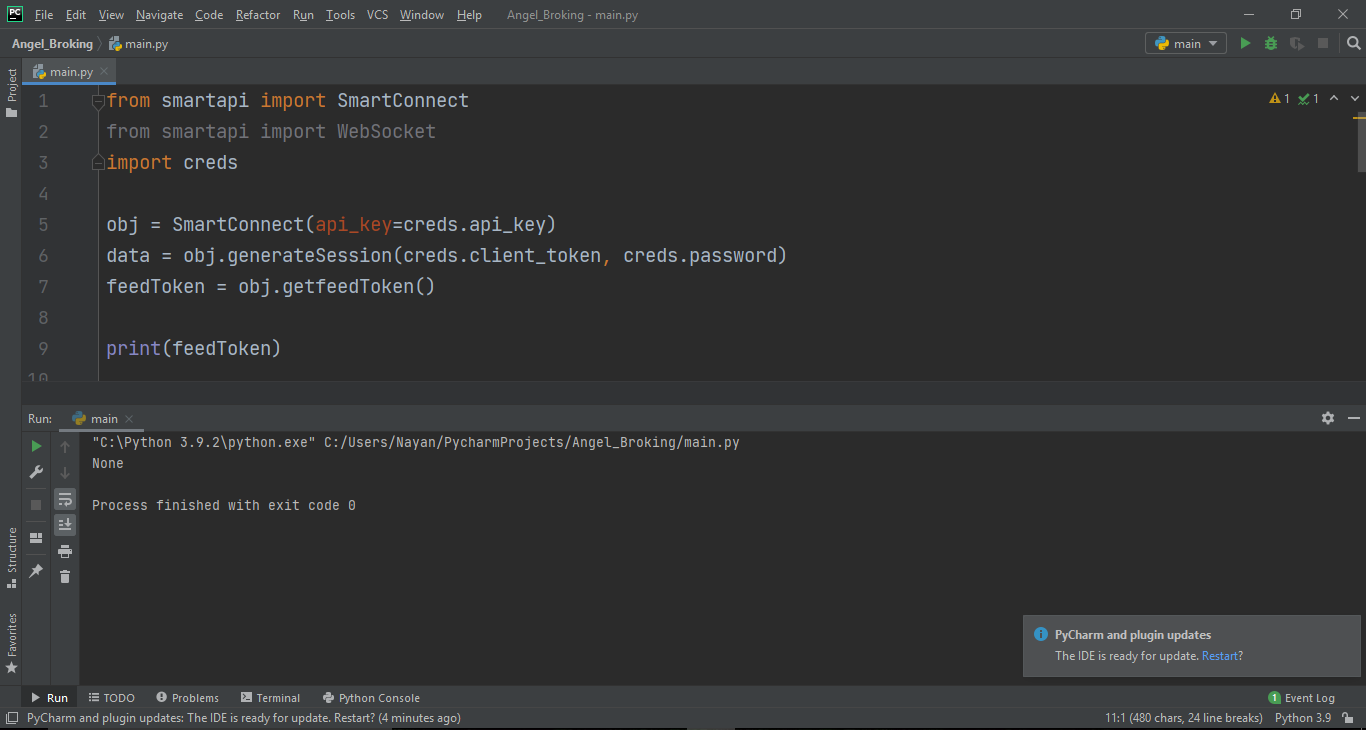
Task: Click the lock read-only status icon
Action: (x=1349, y=718)
